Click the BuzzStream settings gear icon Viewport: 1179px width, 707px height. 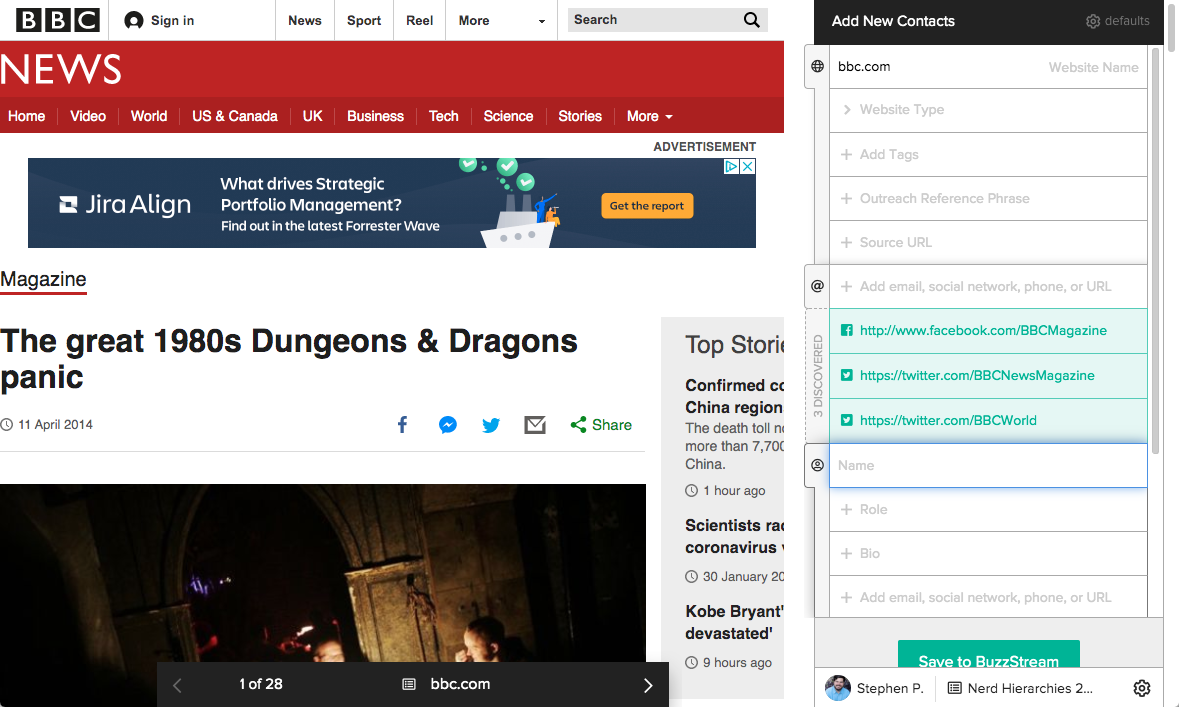click(x=1142, y=688)
